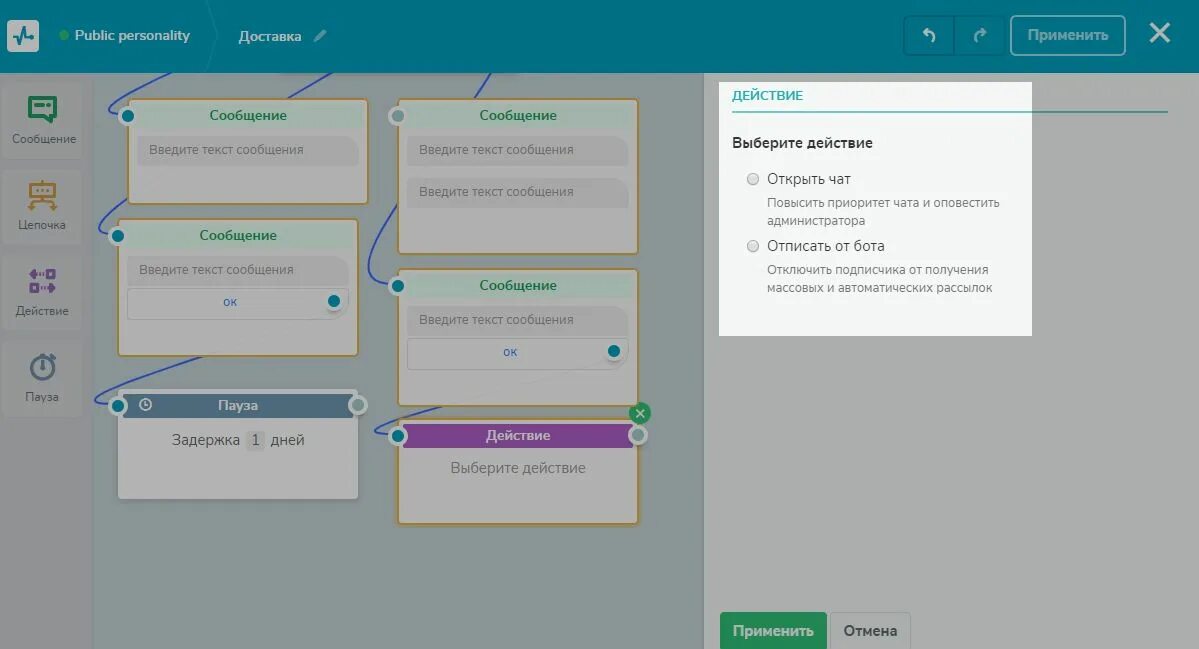Click the app logo pulse icon
Screen dimensions: 1199x649
[x=23, y=36]
